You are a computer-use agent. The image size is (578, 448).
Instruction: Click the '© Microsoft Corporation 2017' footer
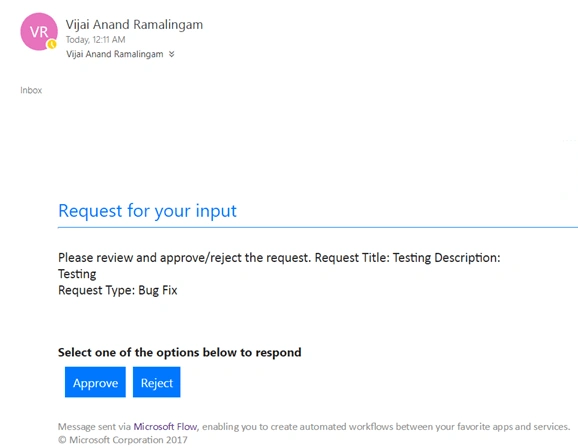tap(123, 440)
